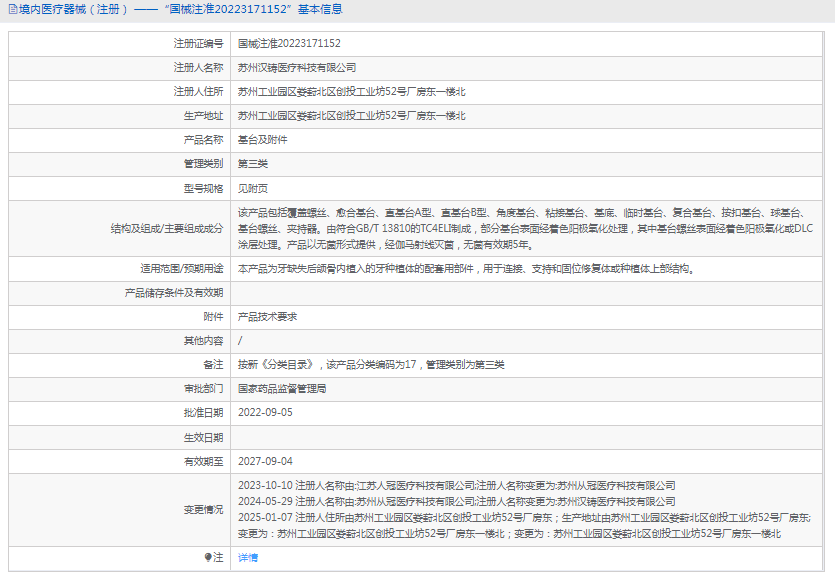
Task: Click the 产品储存条件及有效期 label
Action: 174,292
